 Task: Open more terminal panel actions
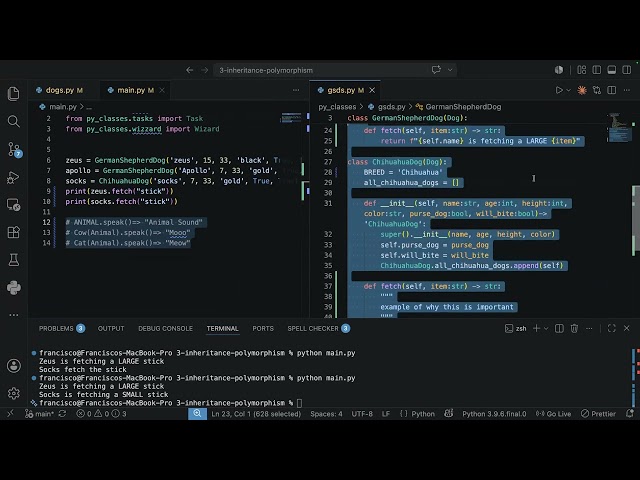589,329
